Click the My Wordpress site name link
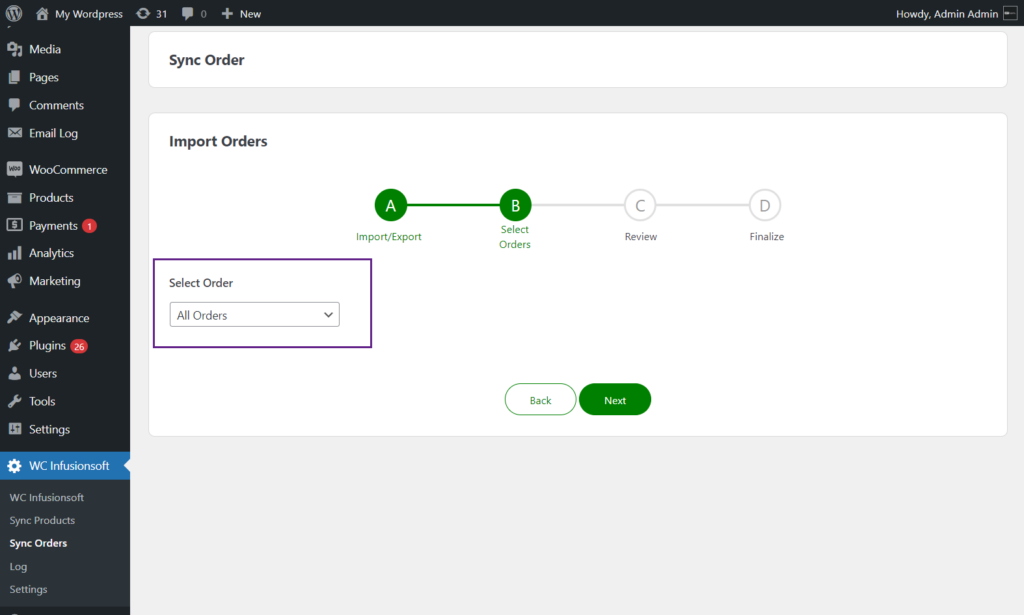The width and height of the screenshot is (1024, 615). pyautogui.click(x=89, y=14)
